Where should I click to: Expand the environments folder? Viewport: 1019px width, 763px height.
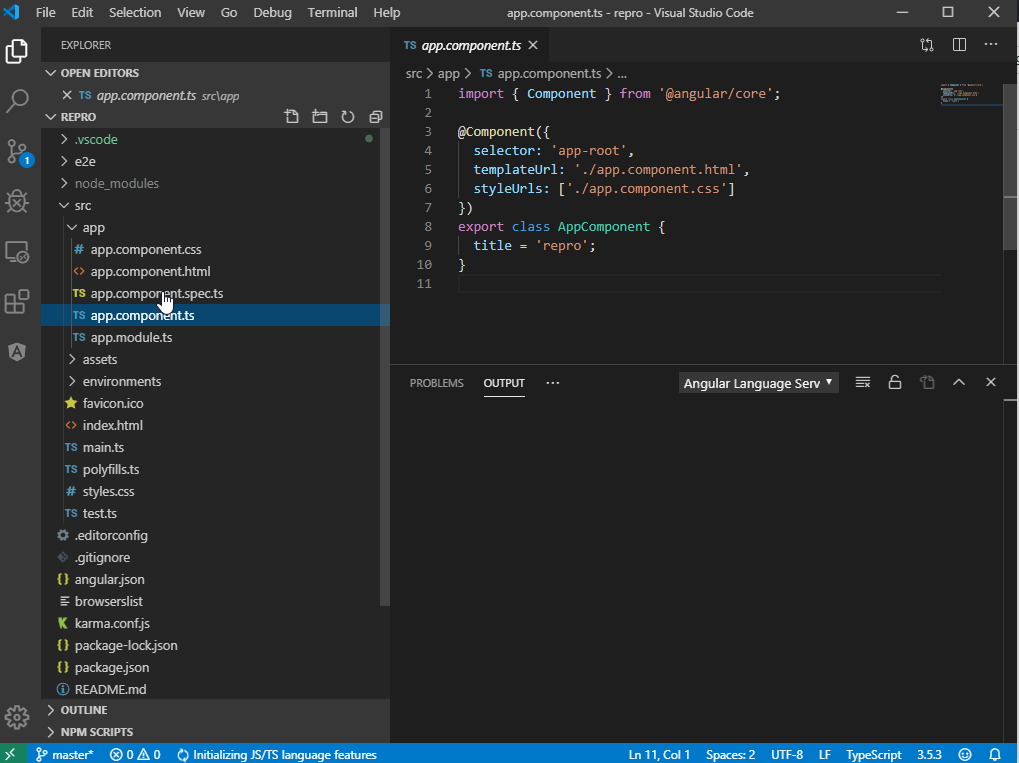pos(122,382)
